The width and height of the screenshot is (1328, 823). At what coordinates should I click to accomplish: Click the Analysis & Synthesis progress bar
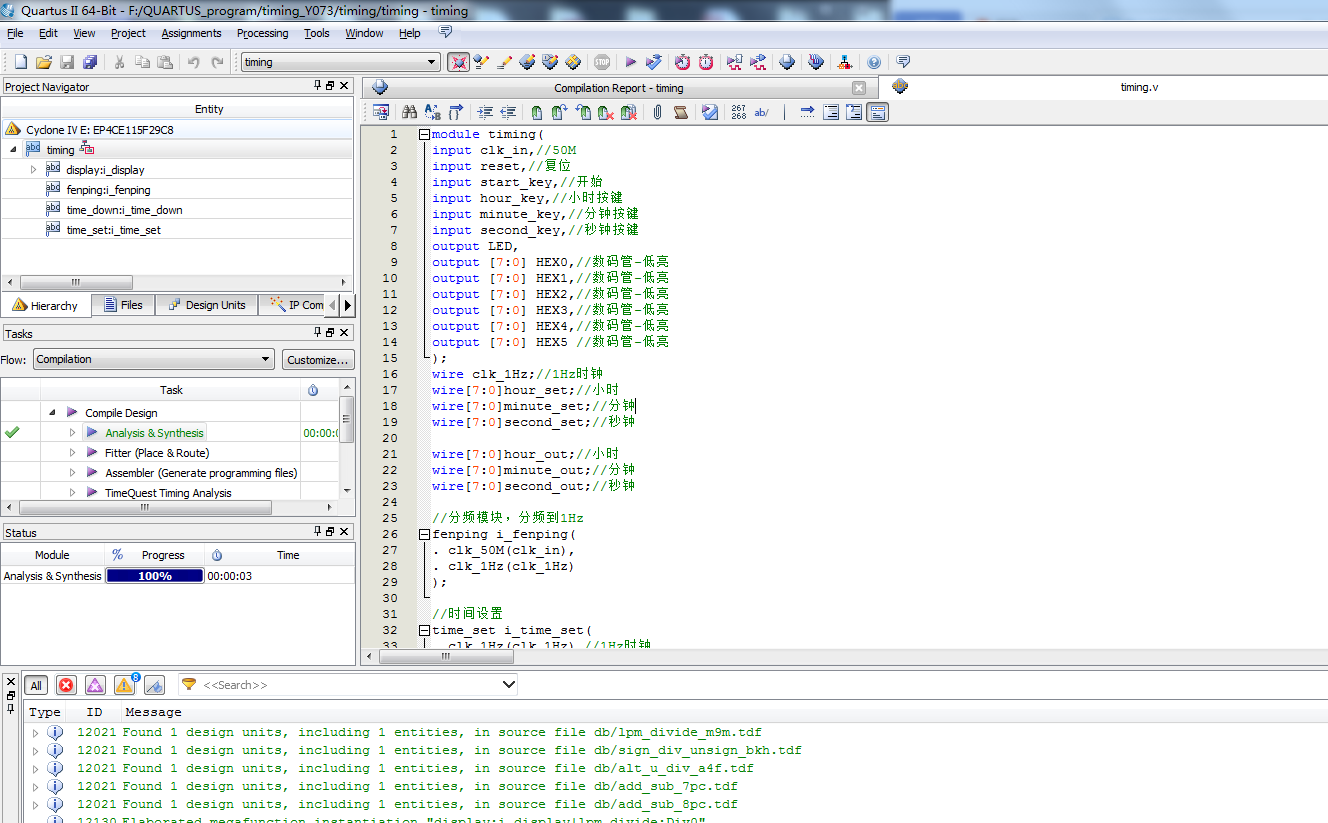[155, 576]
